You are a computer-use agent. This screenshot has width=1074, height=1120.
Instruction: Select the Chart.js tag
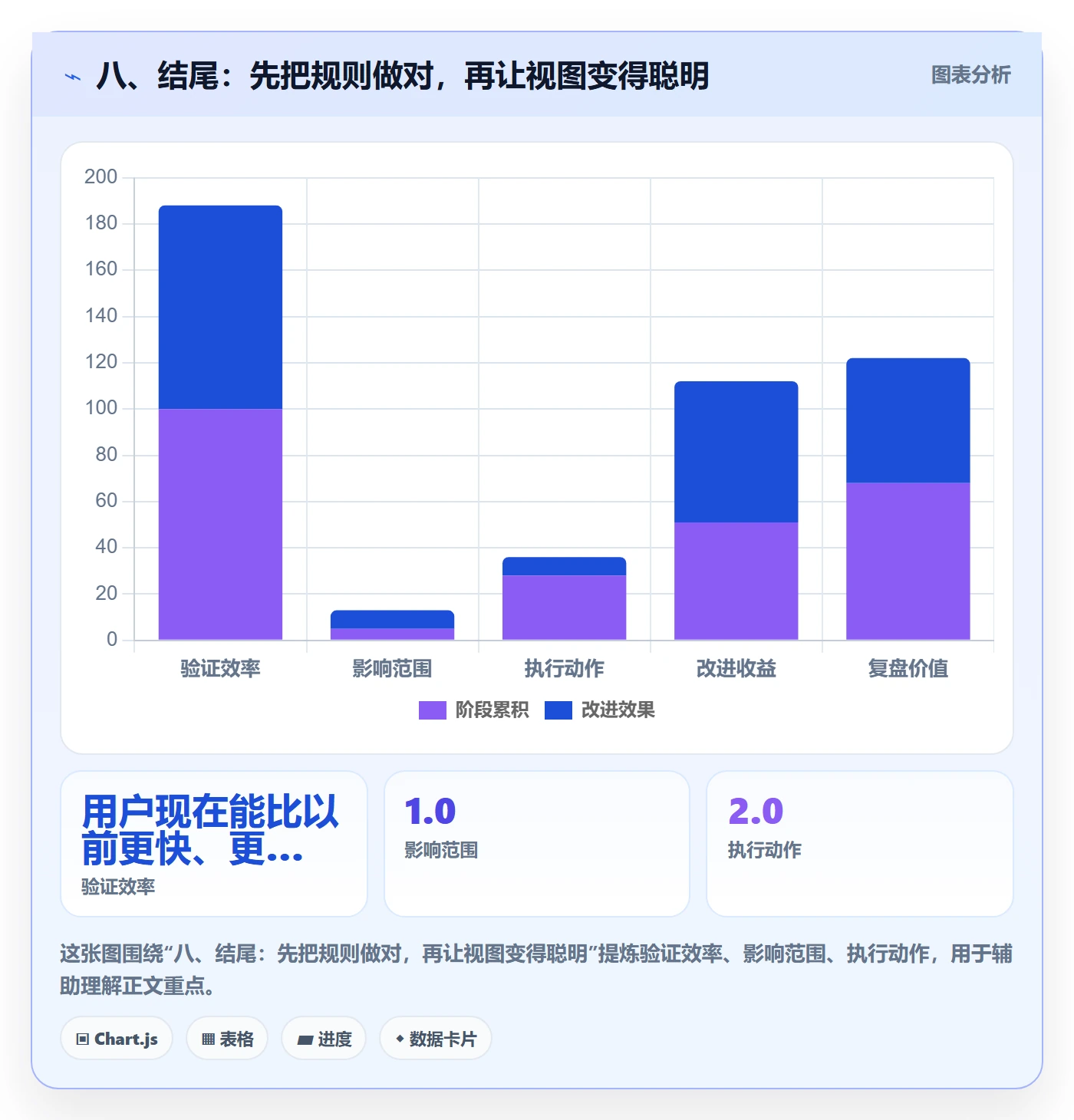117,1039
